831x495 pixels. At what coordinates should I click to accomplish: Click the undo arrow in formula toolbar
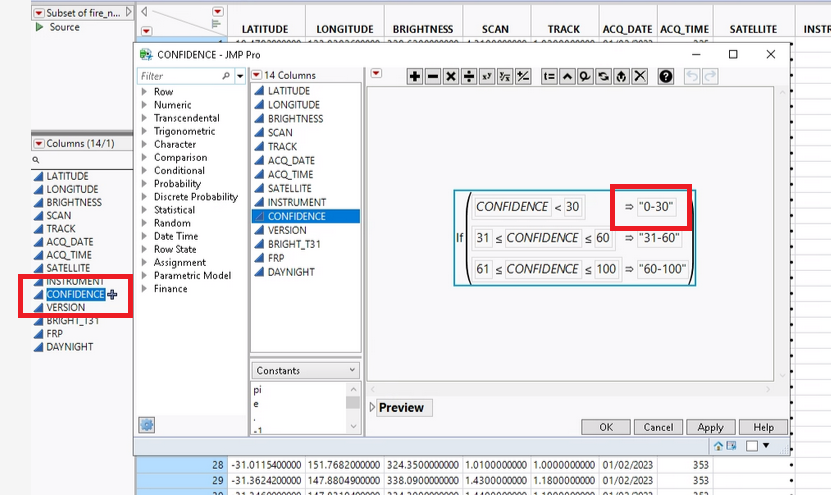[692, 76]
